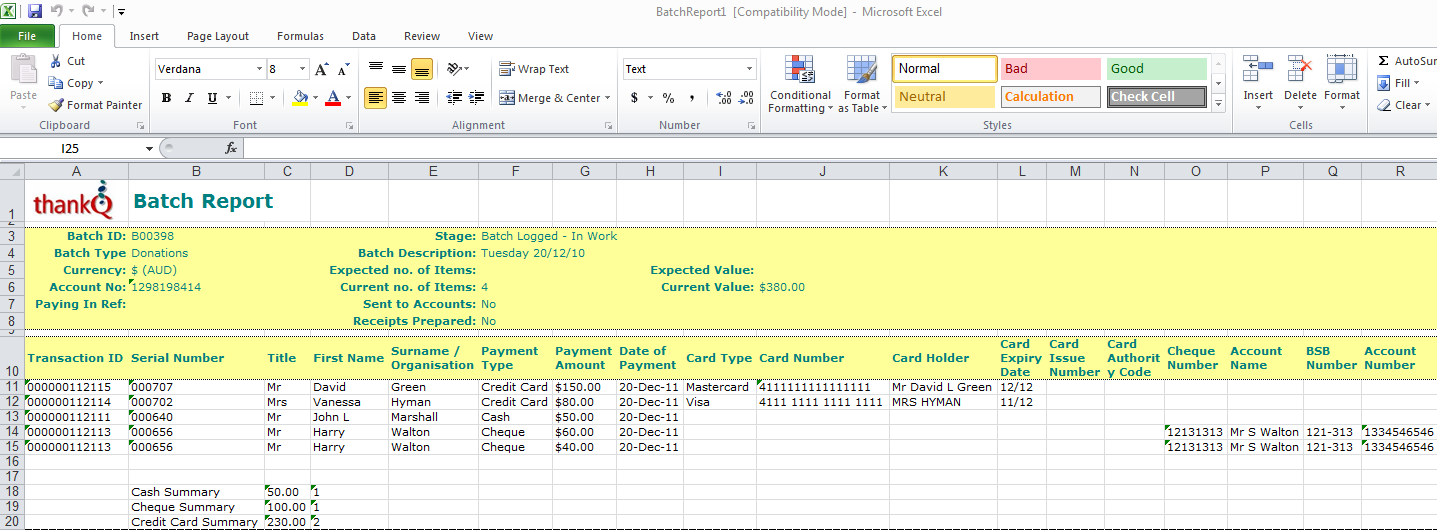The height and width of the screenshot is (530, 1437).
Task: Click Accounting Number Format dollar icon
Action: 634,98
